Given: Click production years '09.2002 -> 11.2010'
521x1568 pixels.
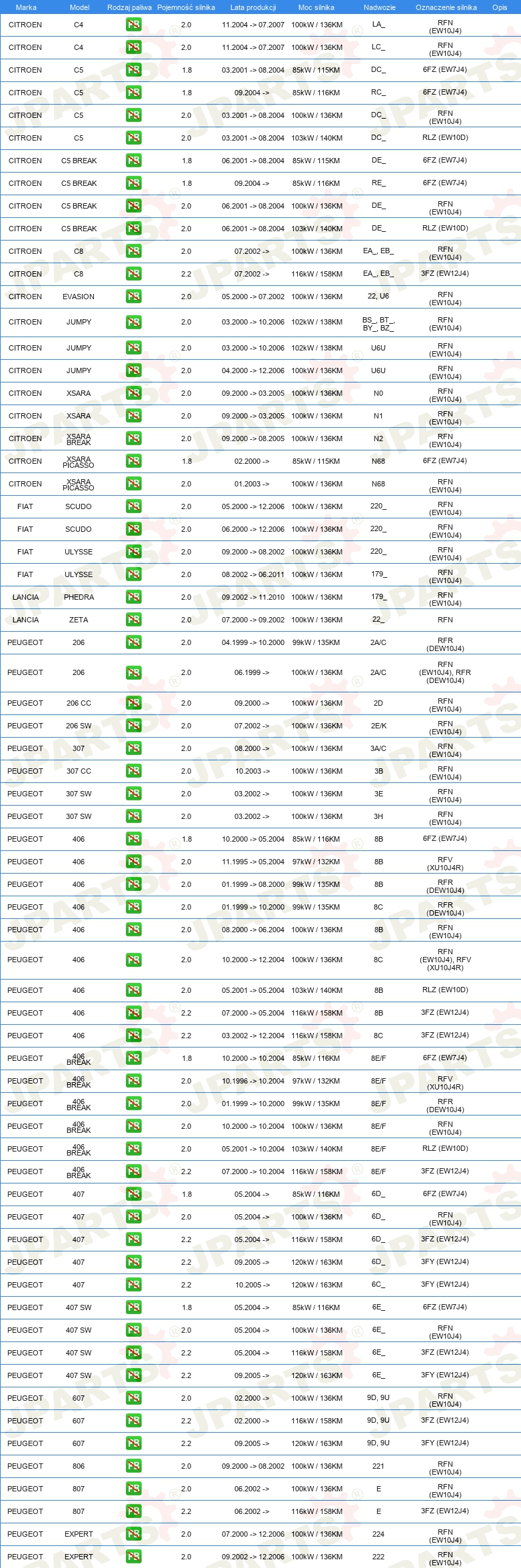Looking at the screenshot, I should click(x=253, y=597).
